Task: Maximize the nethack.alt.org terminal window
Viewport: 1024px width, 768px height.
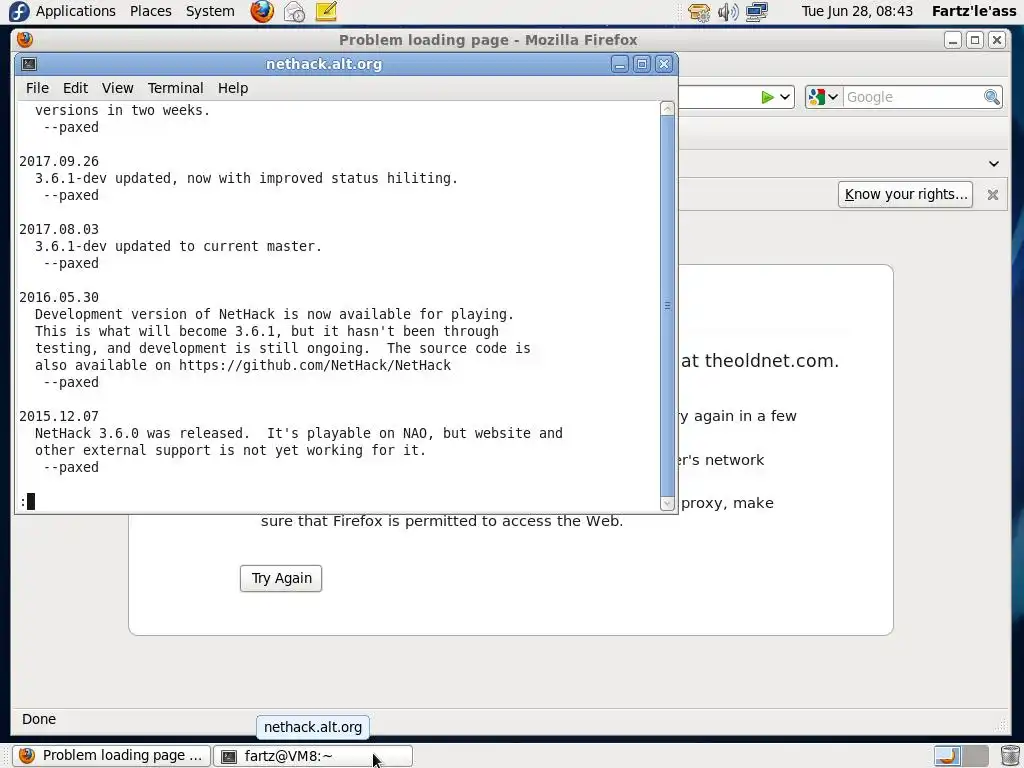Action: click(x=642, y=64)
